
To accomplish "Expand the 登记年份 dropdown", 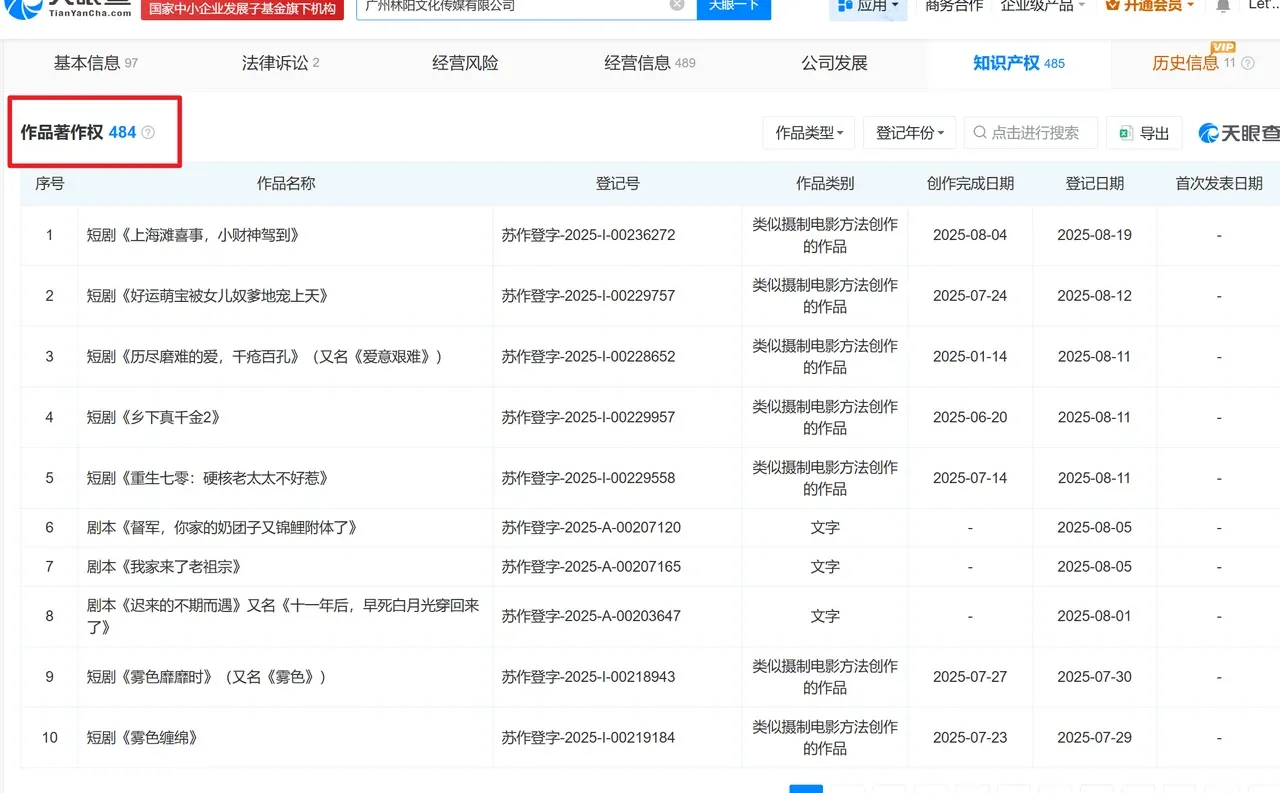I will (909, 132).
